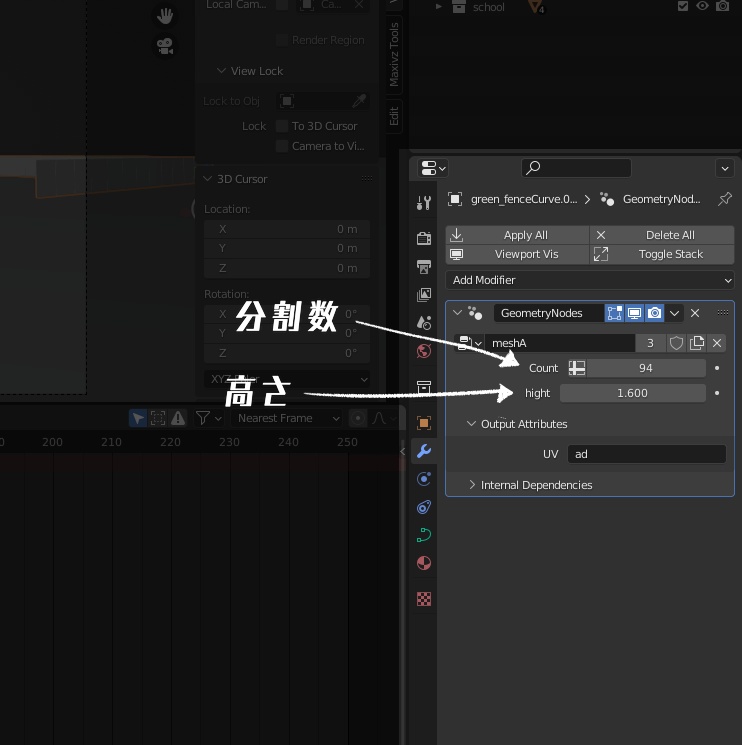Toggle the only-errors warning filter

[178, 418]
